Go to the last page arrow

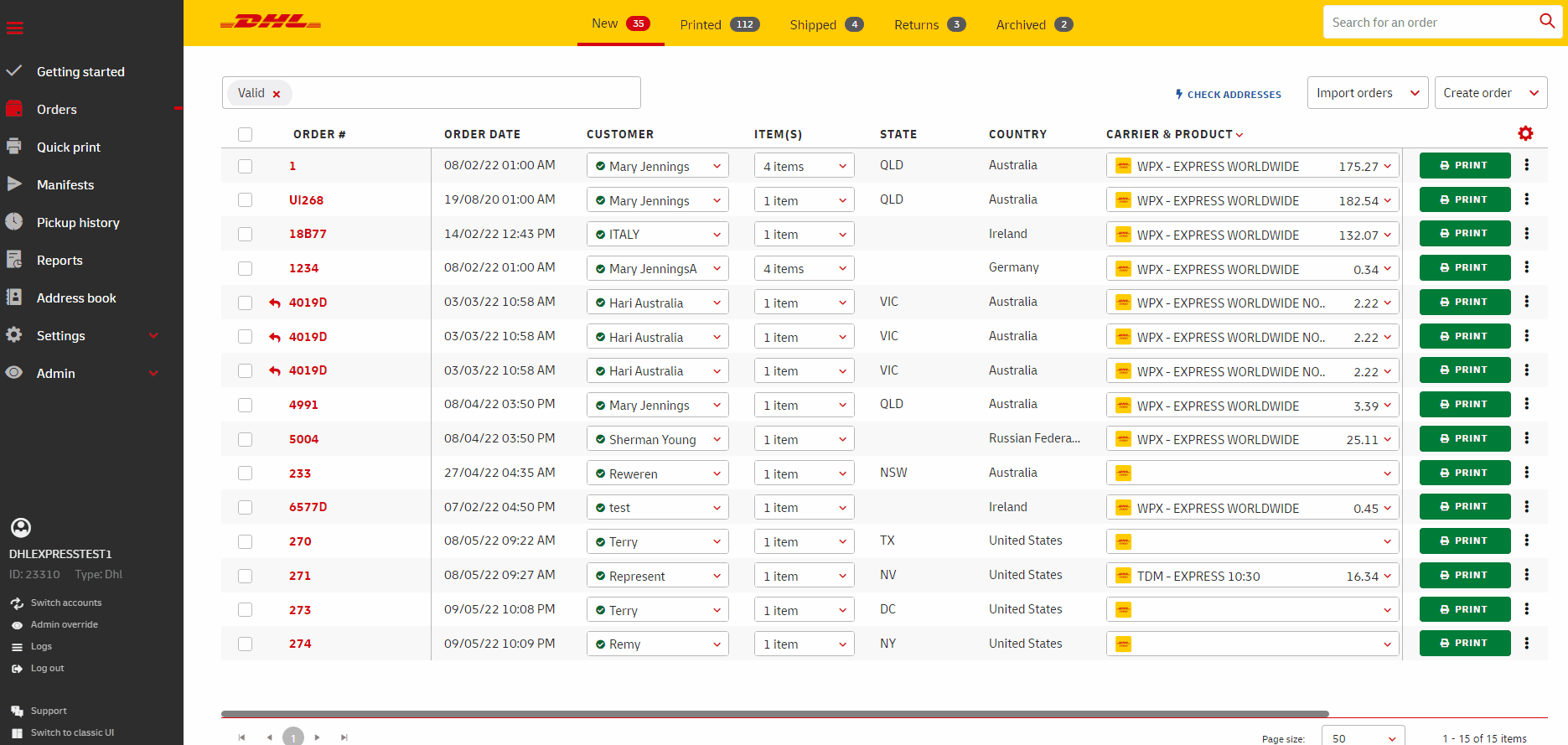(x=344, y=737)
